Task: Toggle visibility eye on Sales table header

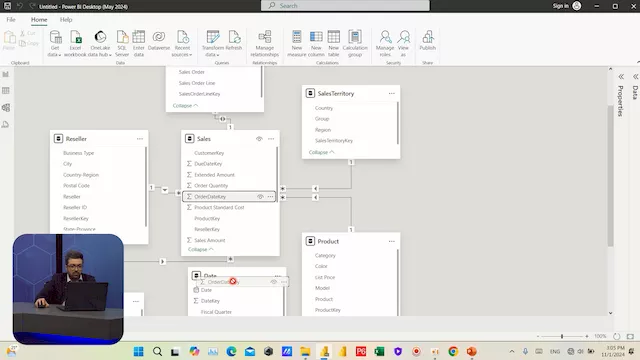Action: [x=259, y=139]
